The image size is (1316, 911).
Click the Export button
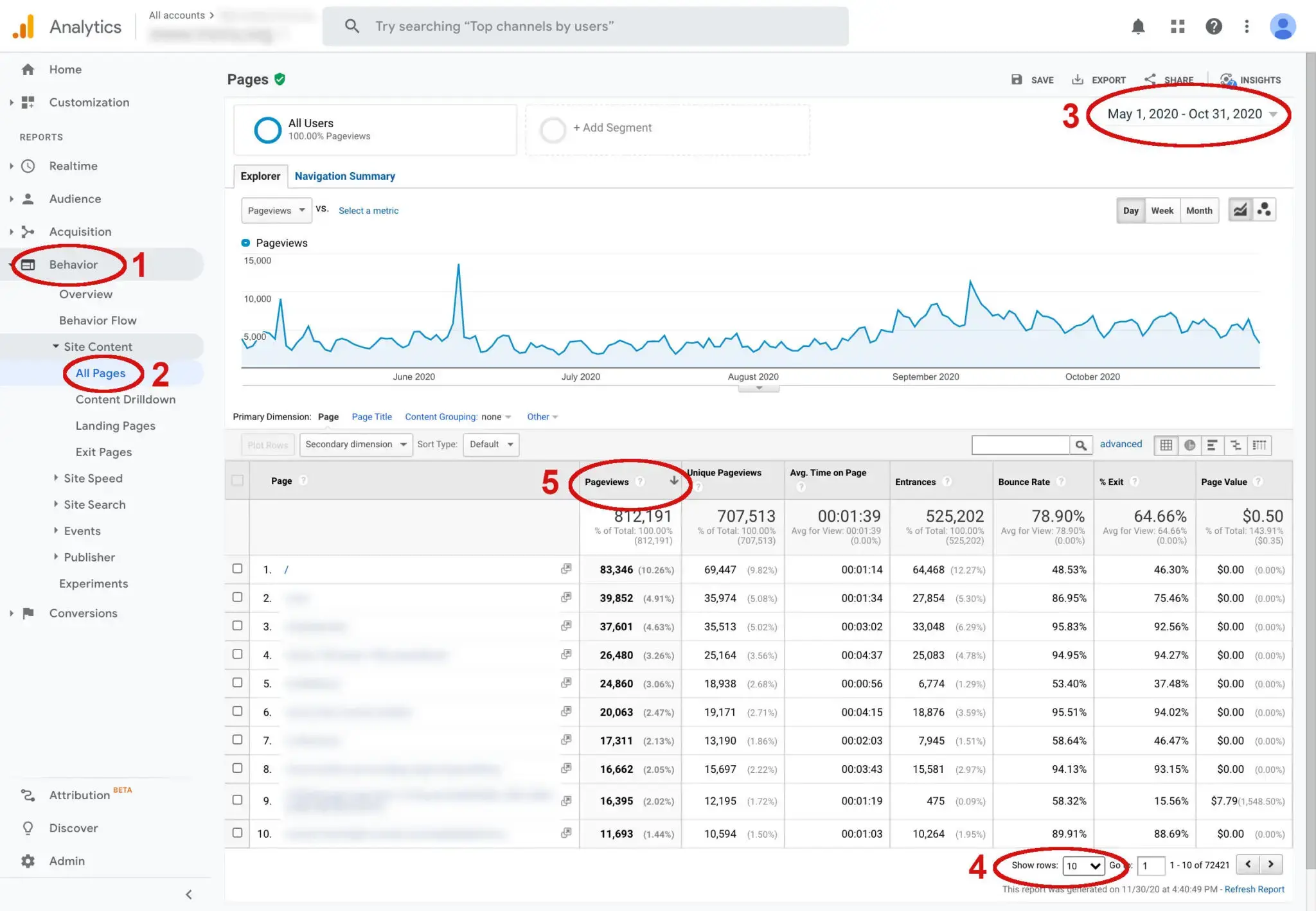(1099, 80)
